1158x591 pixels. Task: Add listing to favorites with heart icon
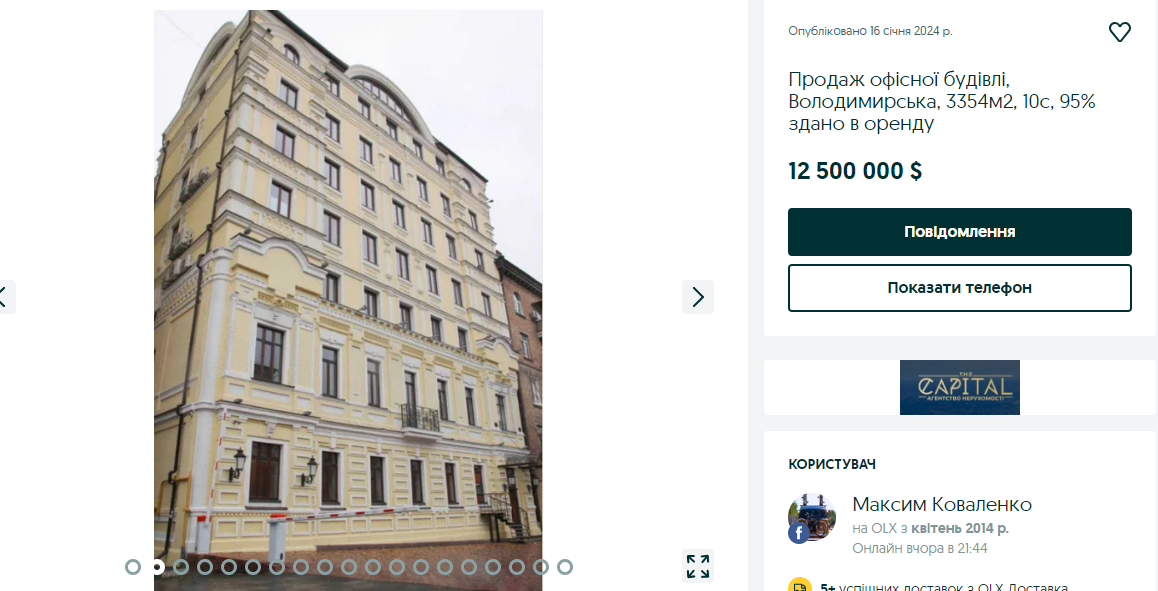(x=1120, y=32)
